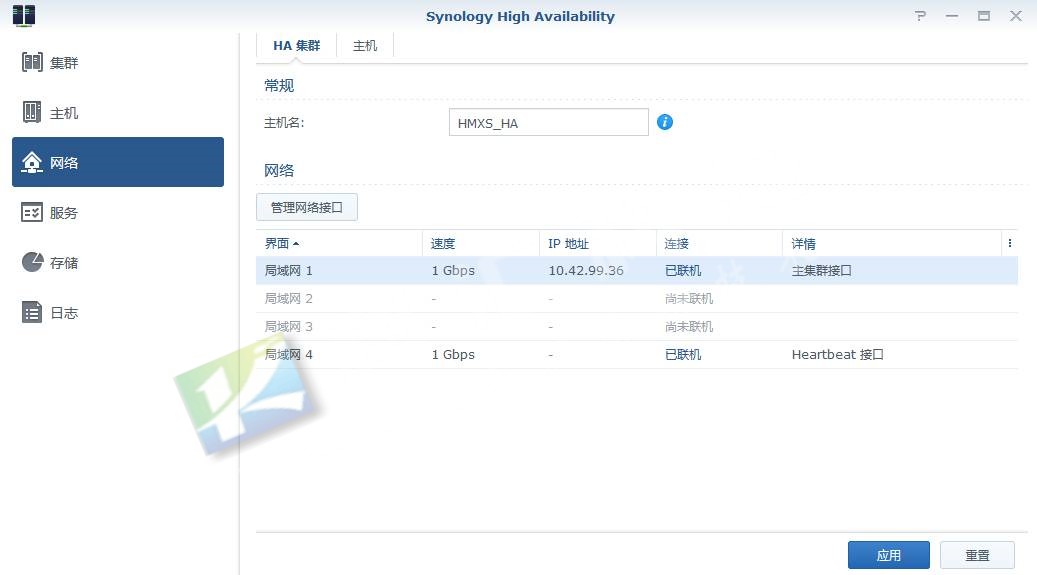Click the Synology High Availability app icon
Screen dimensions: 1037x575
pos(24,15)
